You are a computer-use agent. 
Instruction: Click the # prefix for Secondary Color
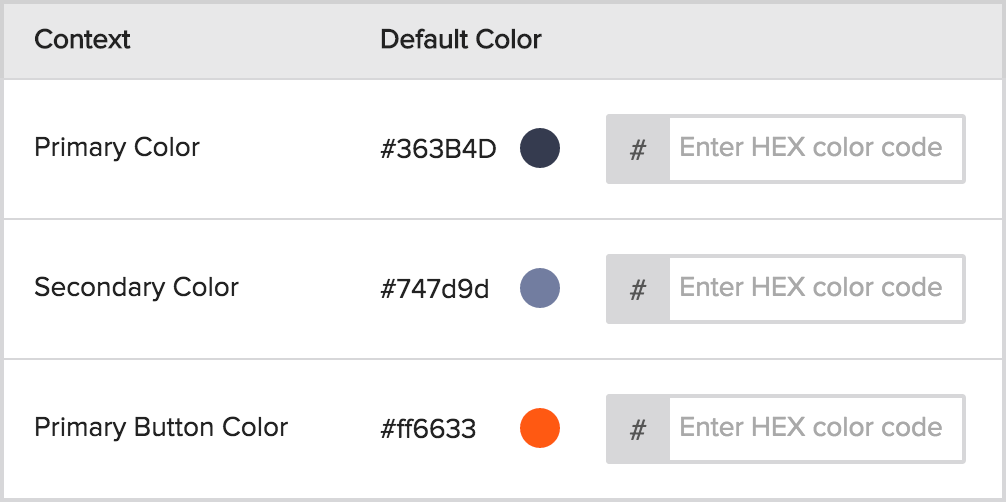638,289
